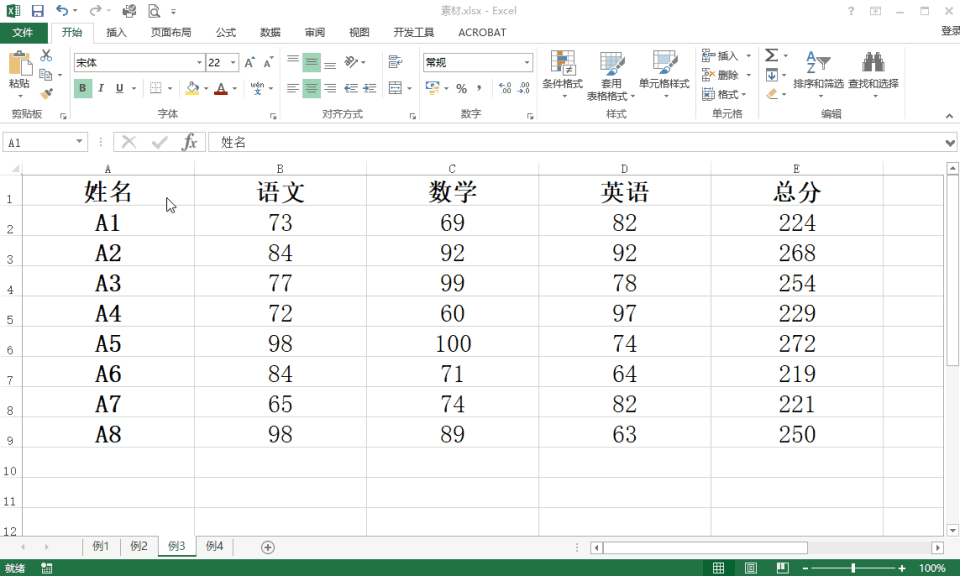Open the font size dropdown showing 22
This screenshot has height=576, width=960.
(233, 62)
